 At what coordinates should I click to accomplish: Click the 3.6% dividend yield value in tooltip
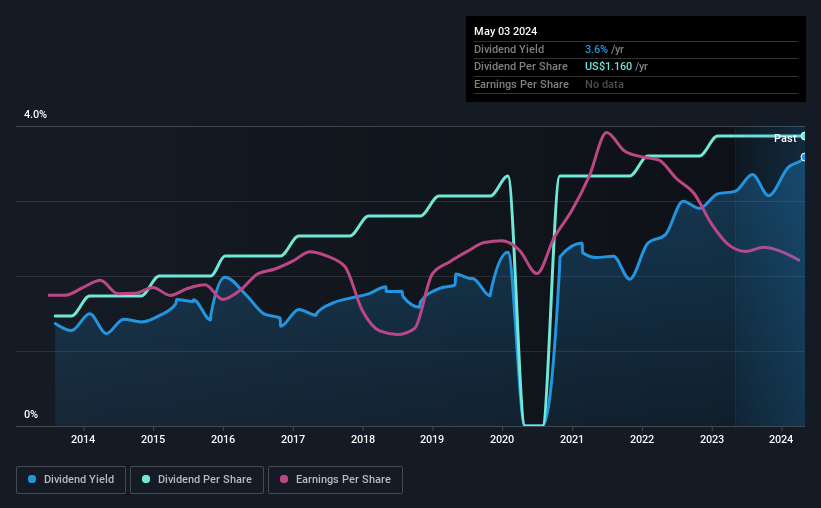596,49
